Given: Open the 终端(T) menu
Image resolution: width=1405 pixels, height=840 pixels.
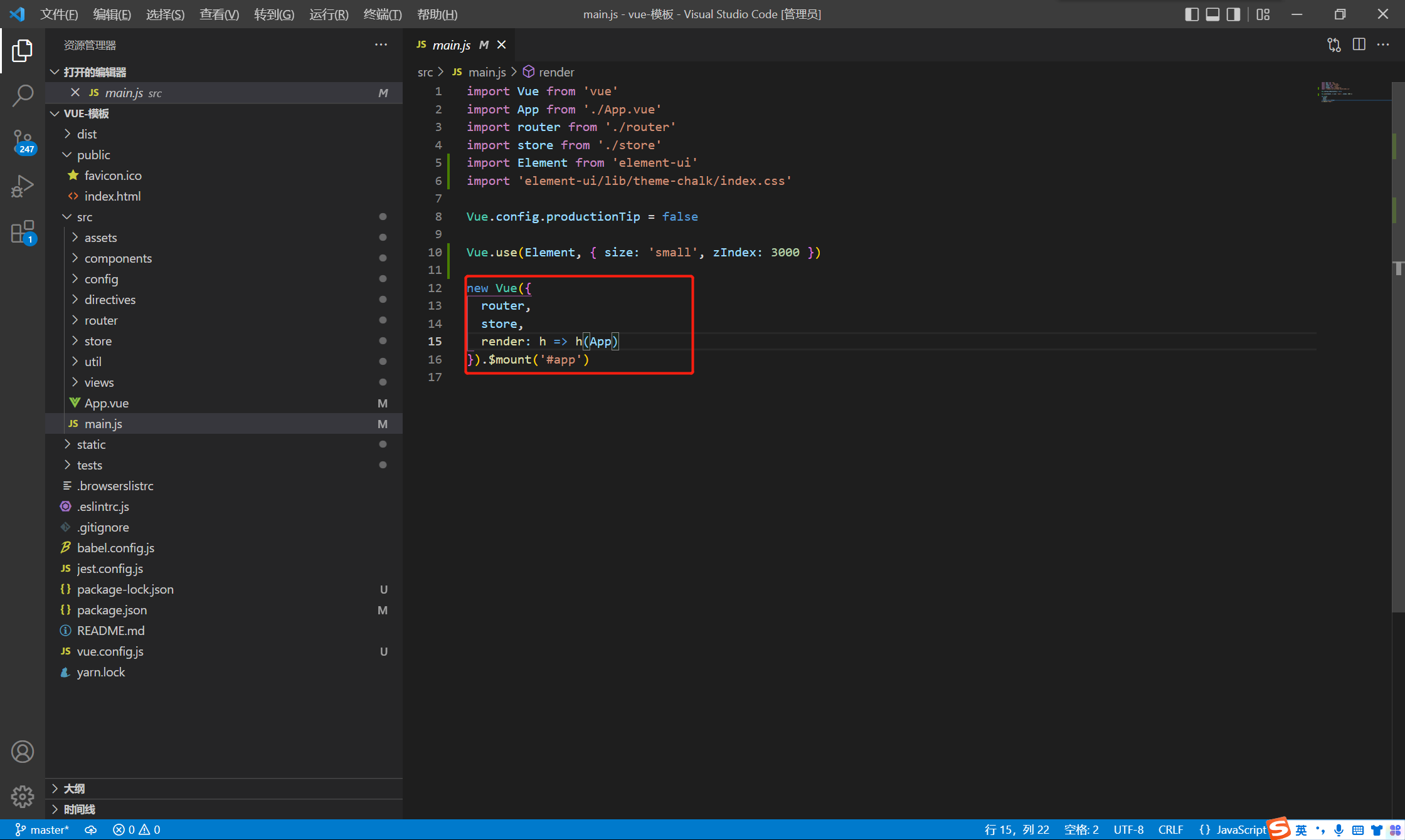Looking at the screenshot, I should click(x=382, y=14).
